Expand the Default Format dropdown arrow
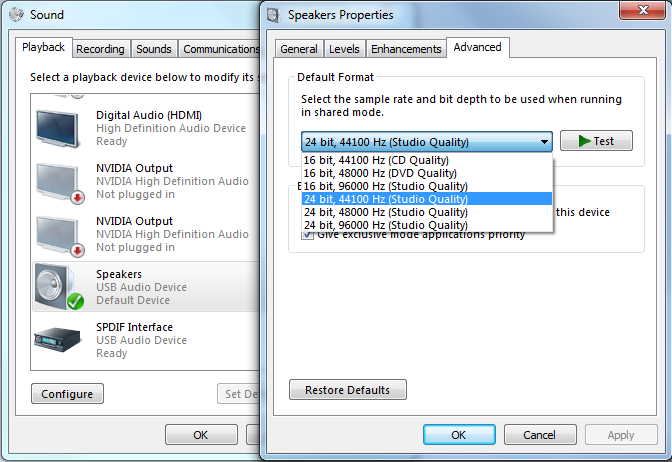Image resolution: width=672 pixels, height=462 pixels. click(543, 142)
